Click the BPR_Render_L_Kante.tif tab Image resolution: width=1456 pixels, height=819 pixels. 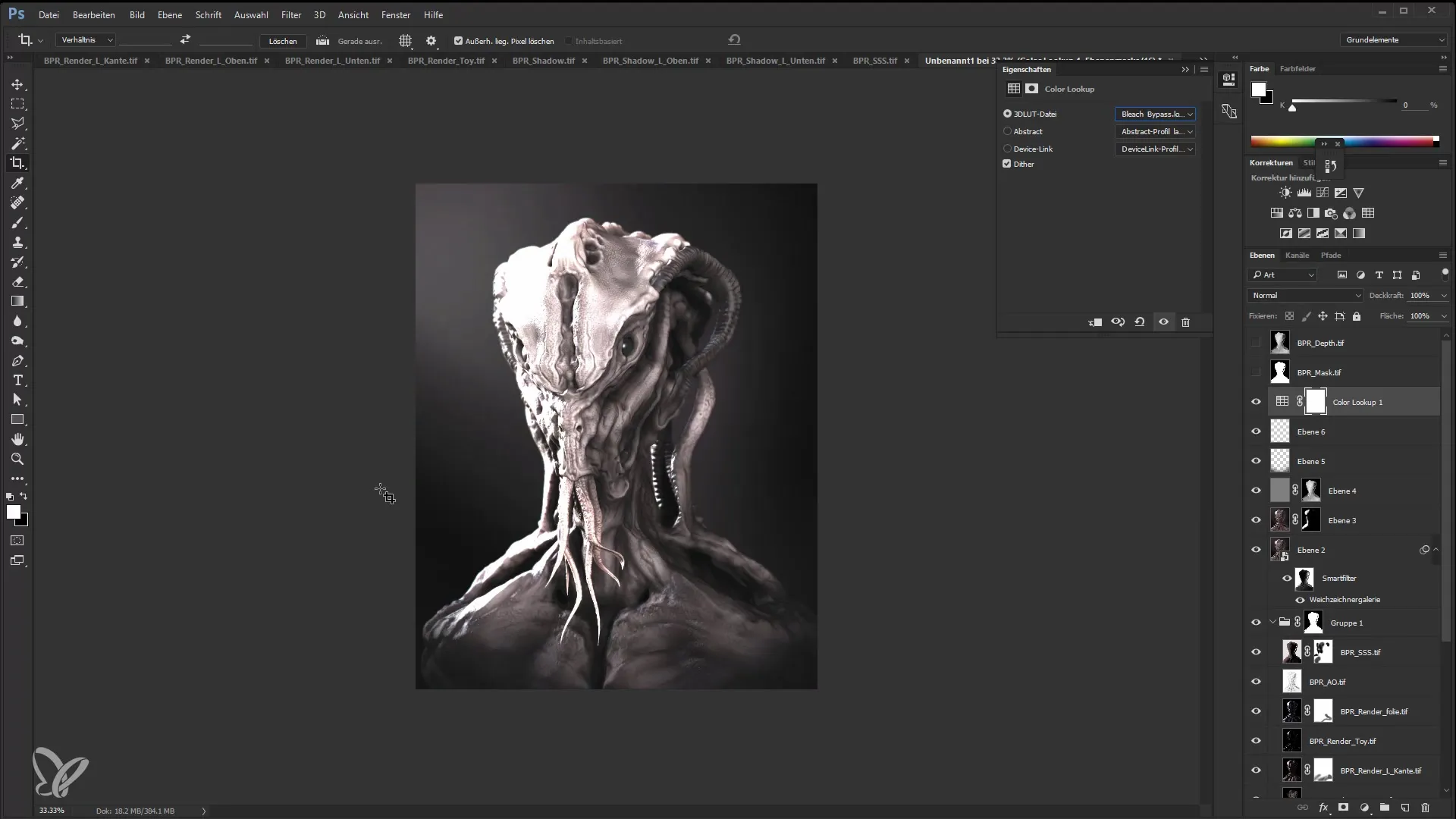coord(90,62)
